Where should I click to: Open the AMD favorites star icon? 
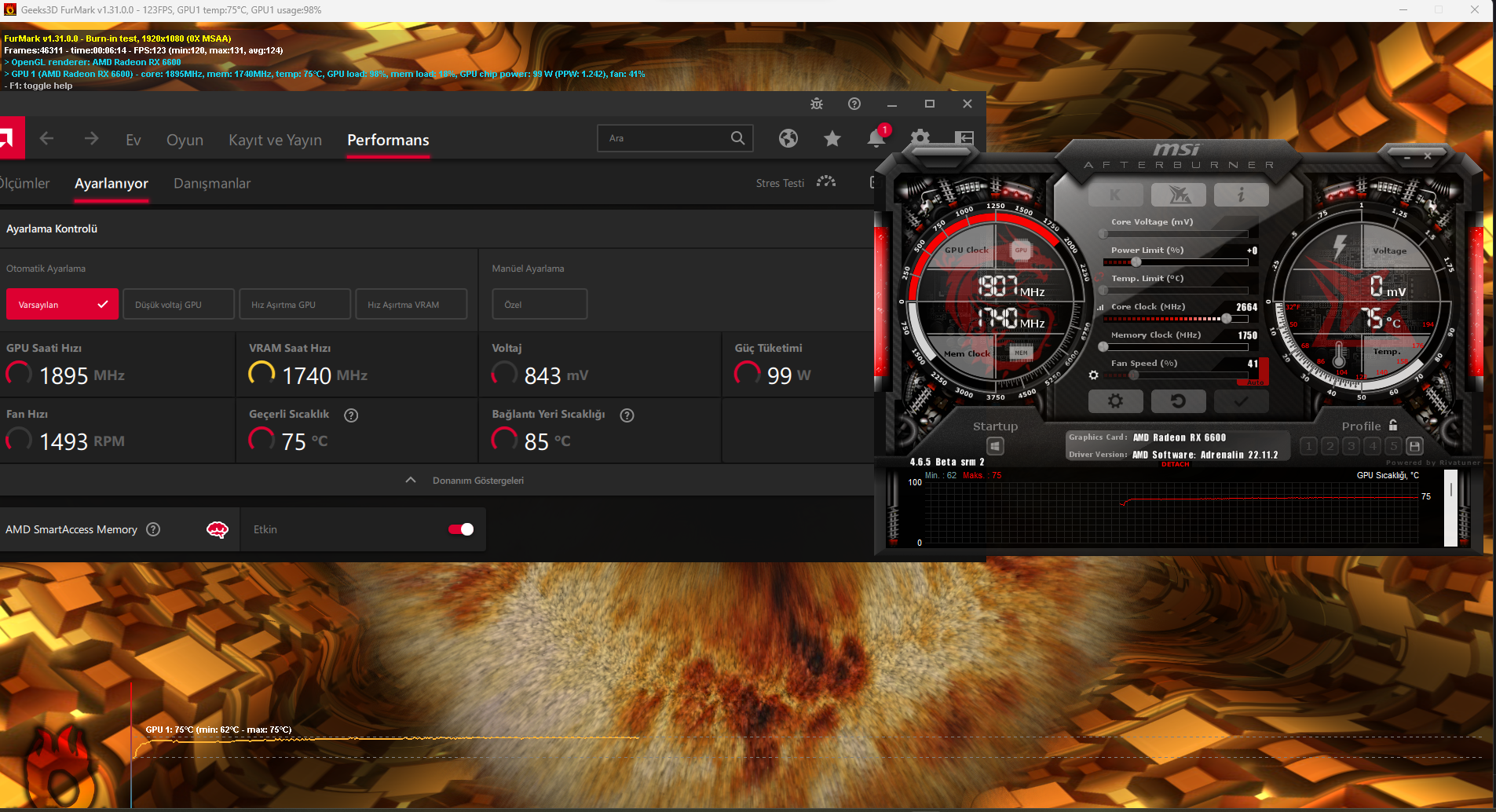(832, 139)
